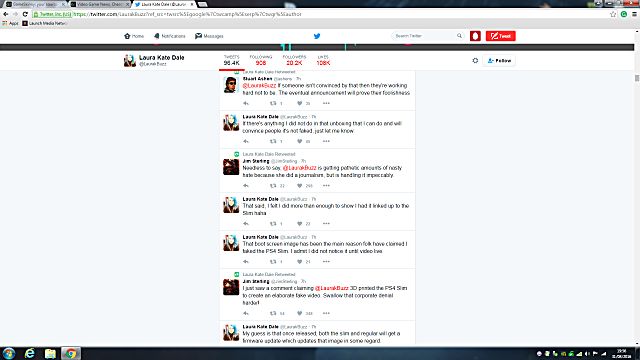Reply to the unboxing tweet
The width and height of the screenshot is (640, 360).
click(246, 141)
